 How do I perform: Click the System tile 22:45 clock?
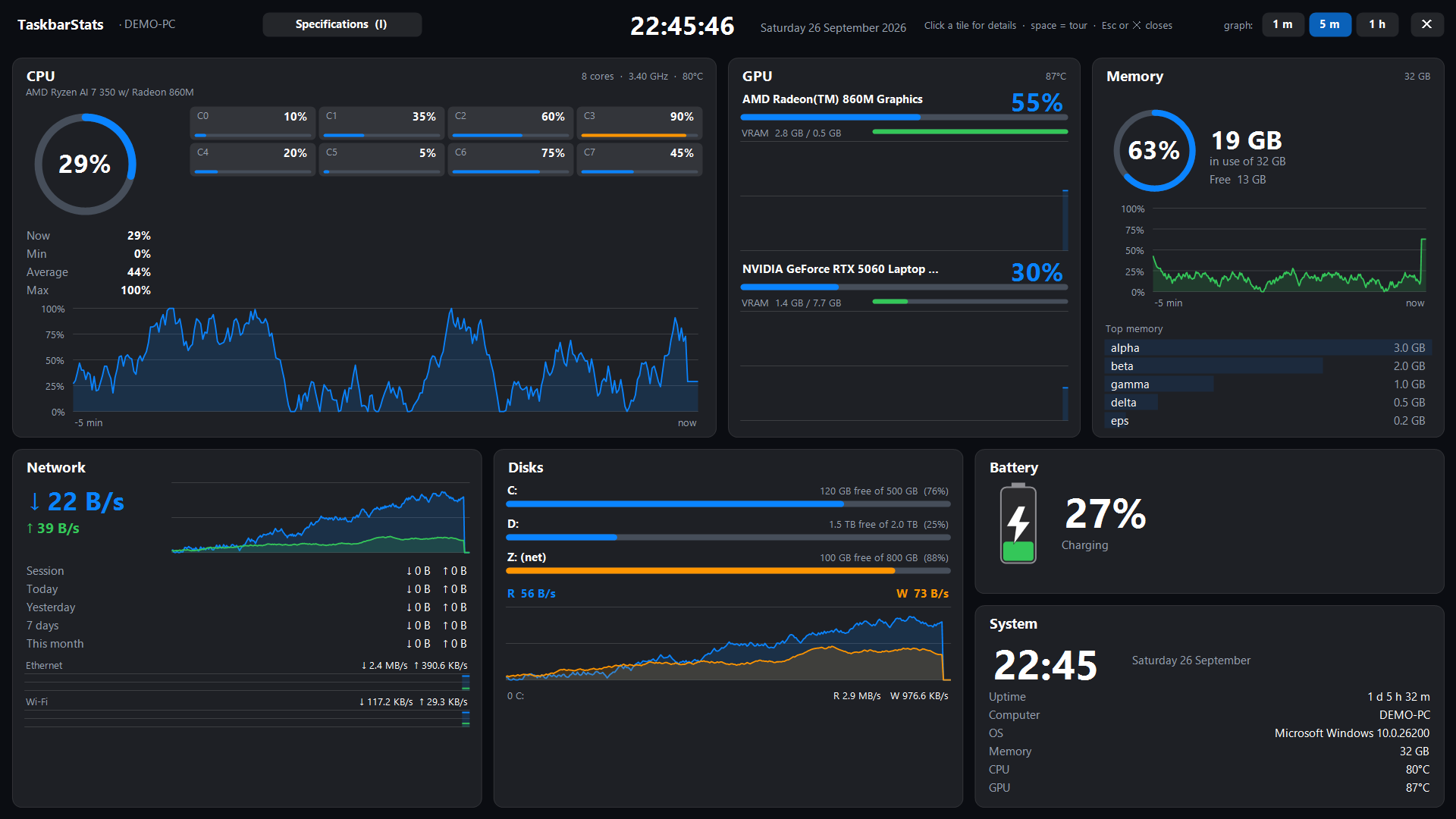coord(1046,666)
